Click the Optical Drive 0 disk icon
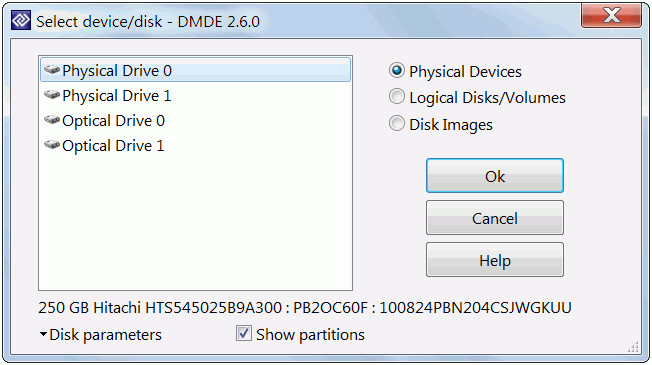The image size is (652, 365). [x=52, y=120]
